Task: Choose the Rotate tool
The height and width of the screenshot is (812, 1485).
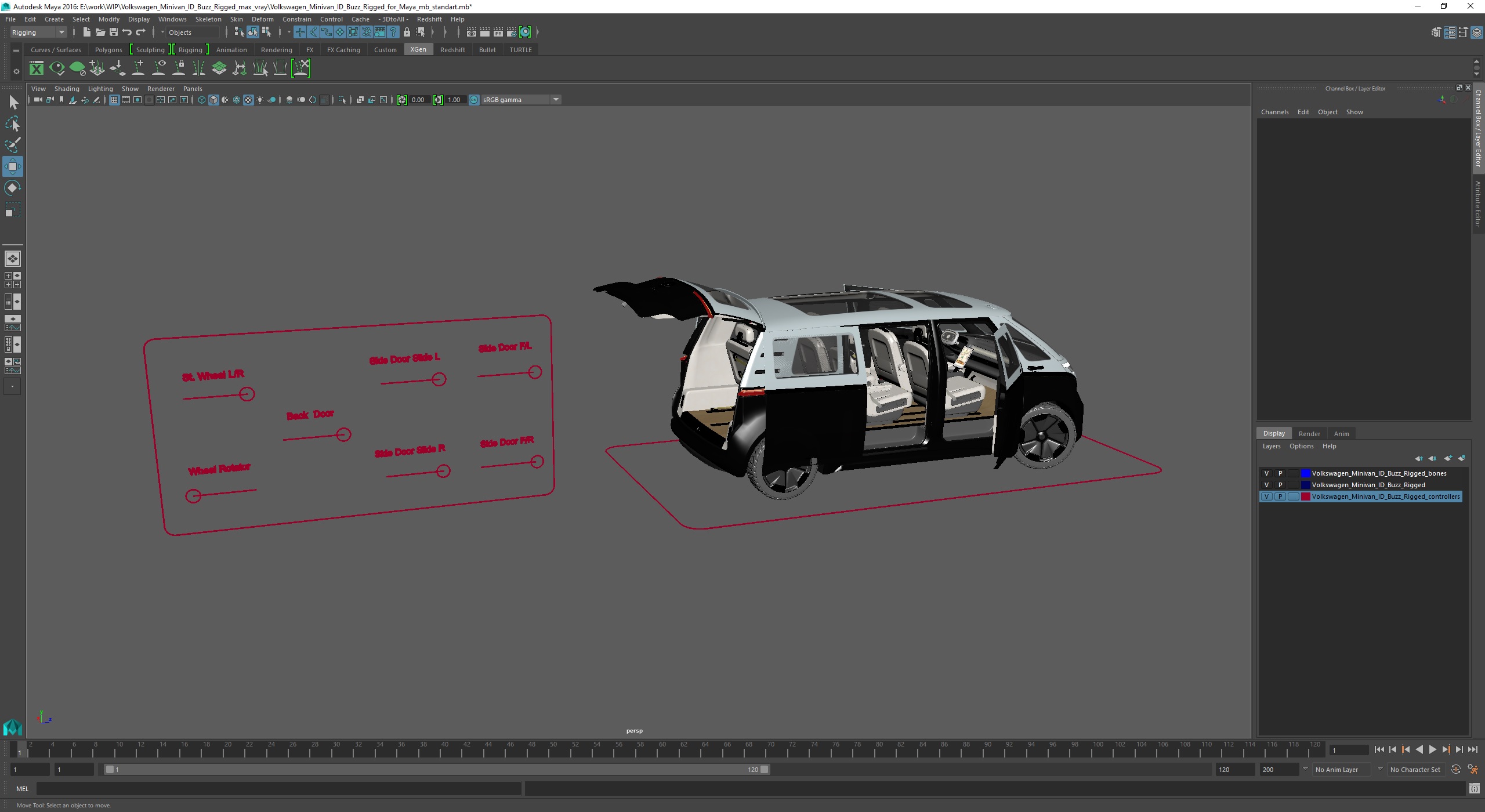Action: click(x=13, y=188)
